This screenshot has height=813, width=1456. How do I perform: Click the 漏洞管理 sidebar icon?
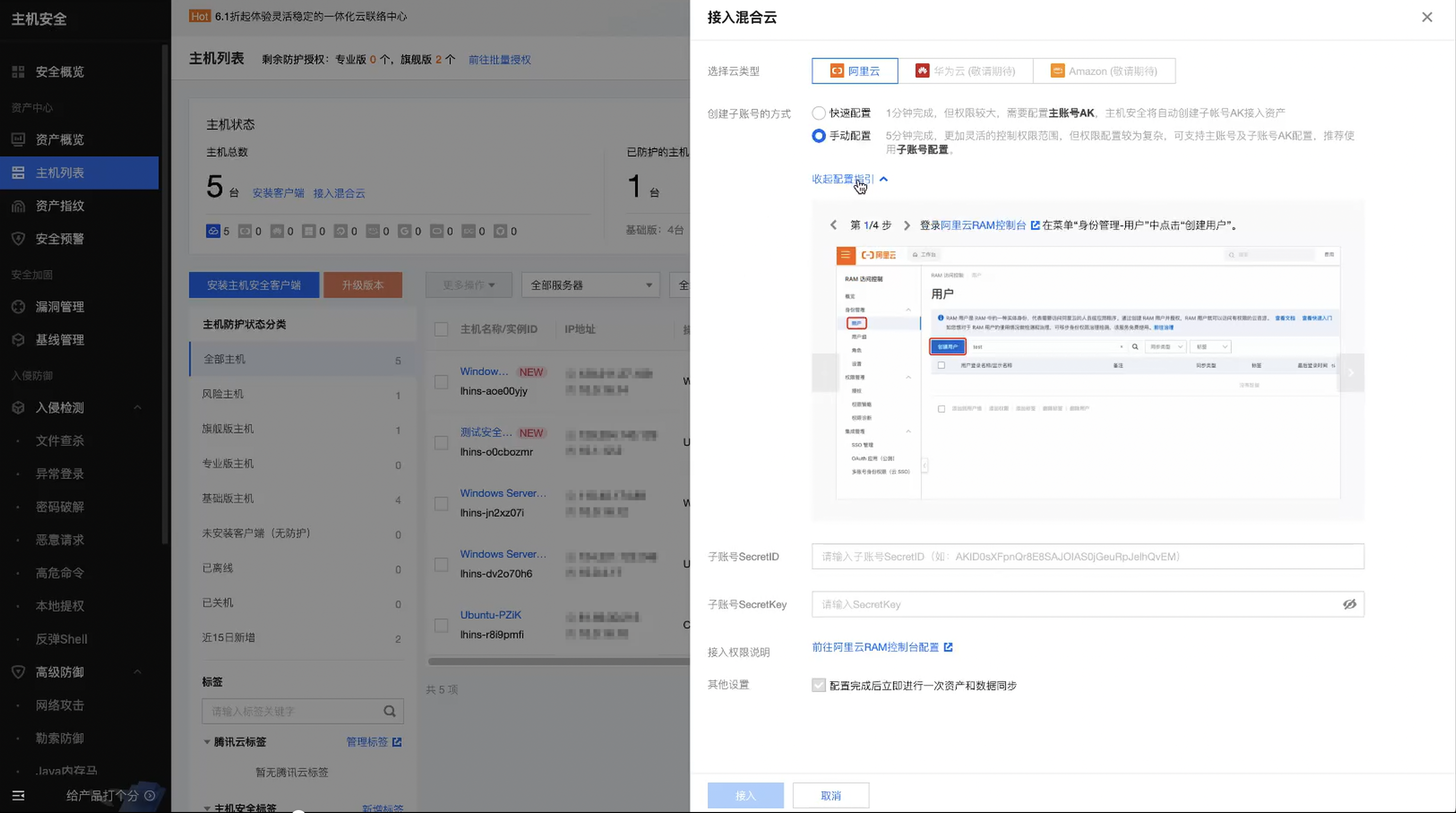[x=18, y=307]
